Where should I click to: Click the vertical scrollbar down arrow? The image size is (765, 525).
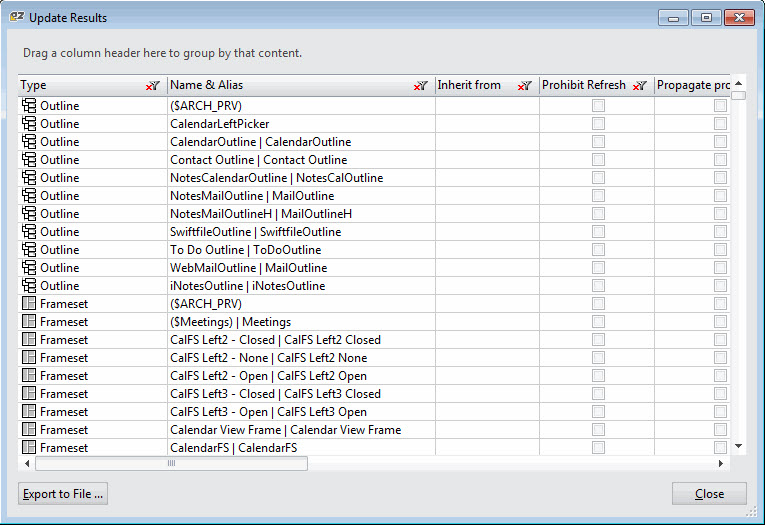coord(739,447)
